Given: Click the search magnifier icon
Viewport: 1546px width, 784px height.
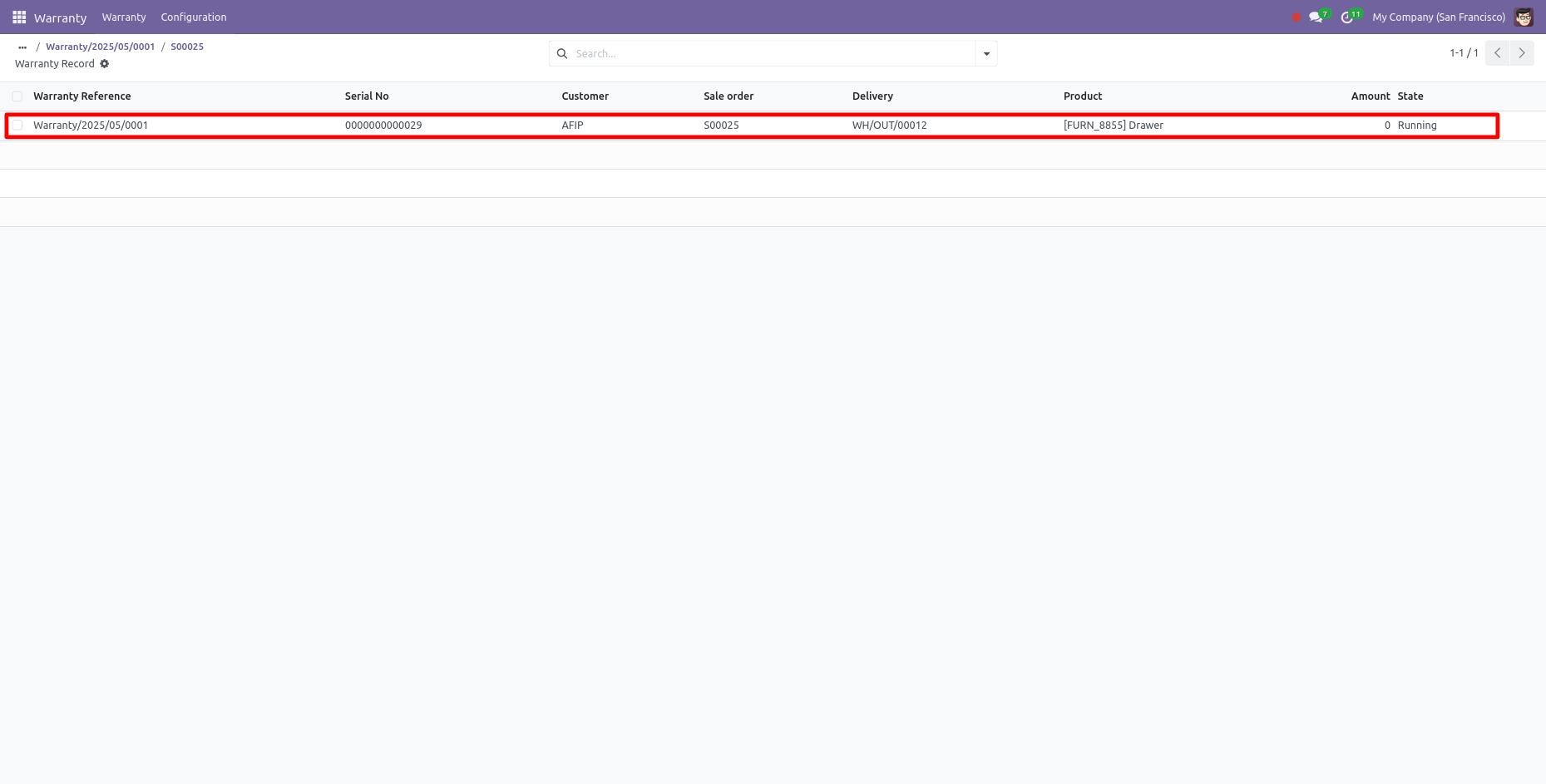Looking at the screenshot, I should point(562,53).
